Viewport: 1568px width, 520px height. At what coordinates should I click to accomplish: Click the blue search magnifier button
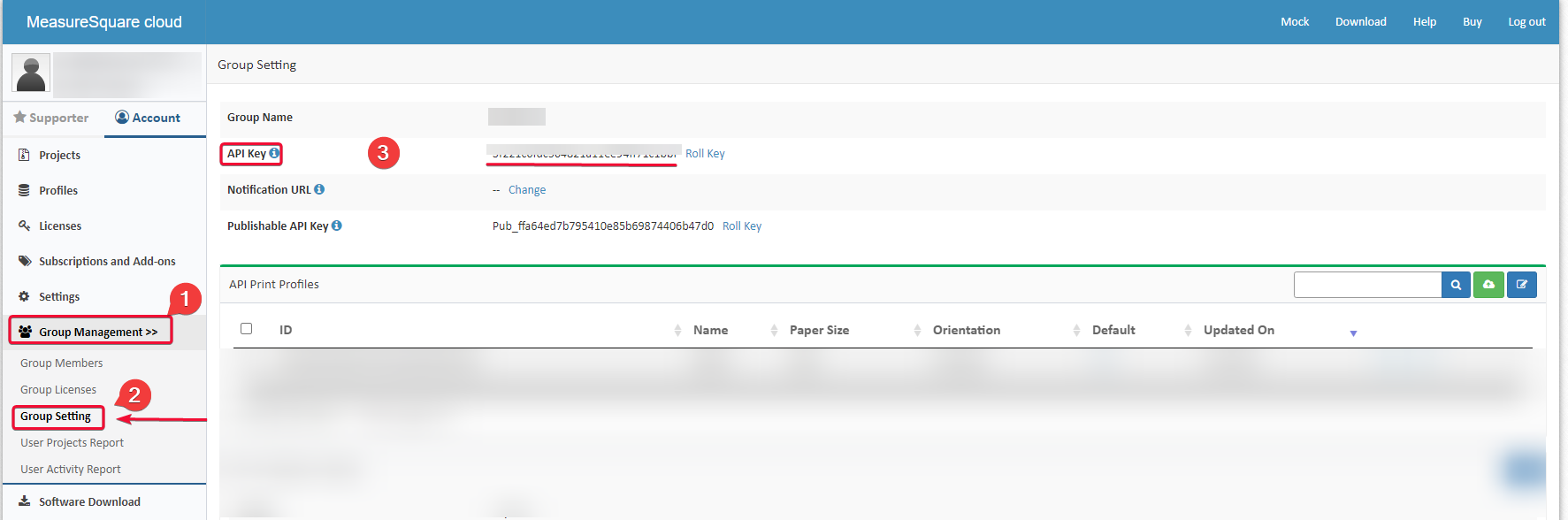point(1456,285)
